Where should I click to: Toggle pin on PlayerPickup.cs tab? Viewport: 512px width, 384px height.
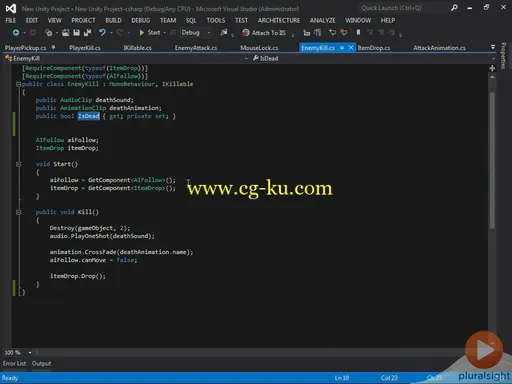pos(53,48)
